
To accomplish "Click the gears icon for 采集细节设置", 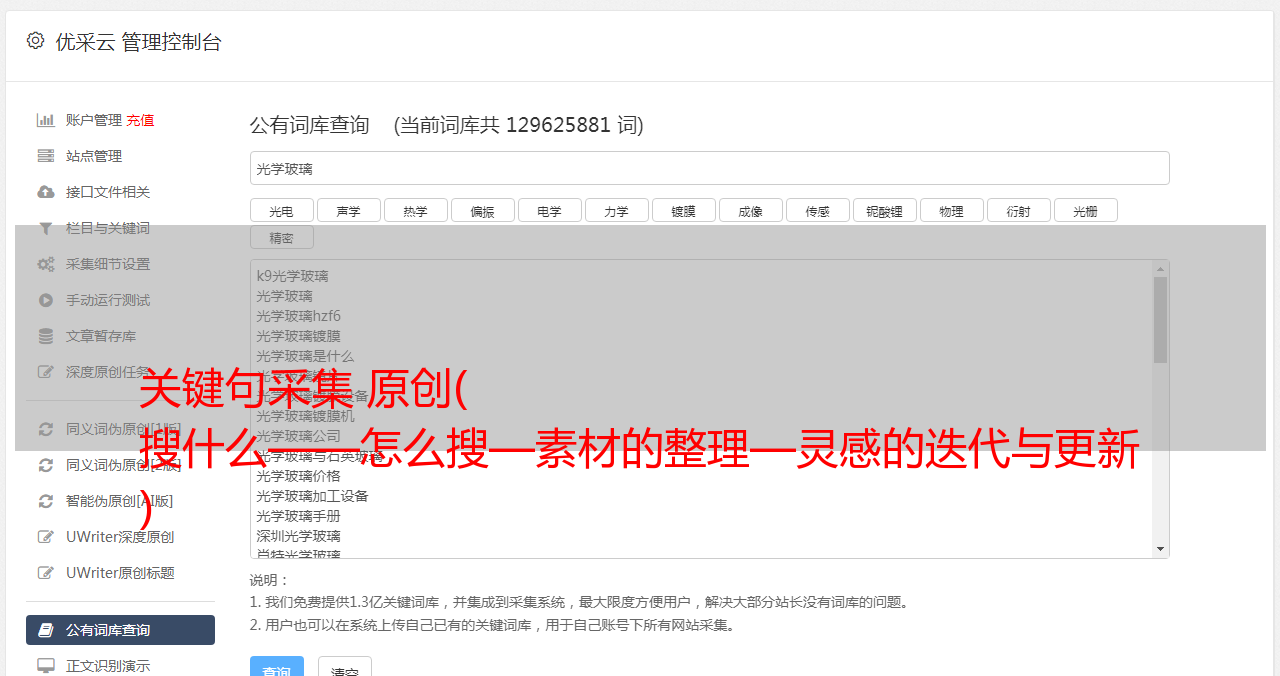I will click(46, 264).
